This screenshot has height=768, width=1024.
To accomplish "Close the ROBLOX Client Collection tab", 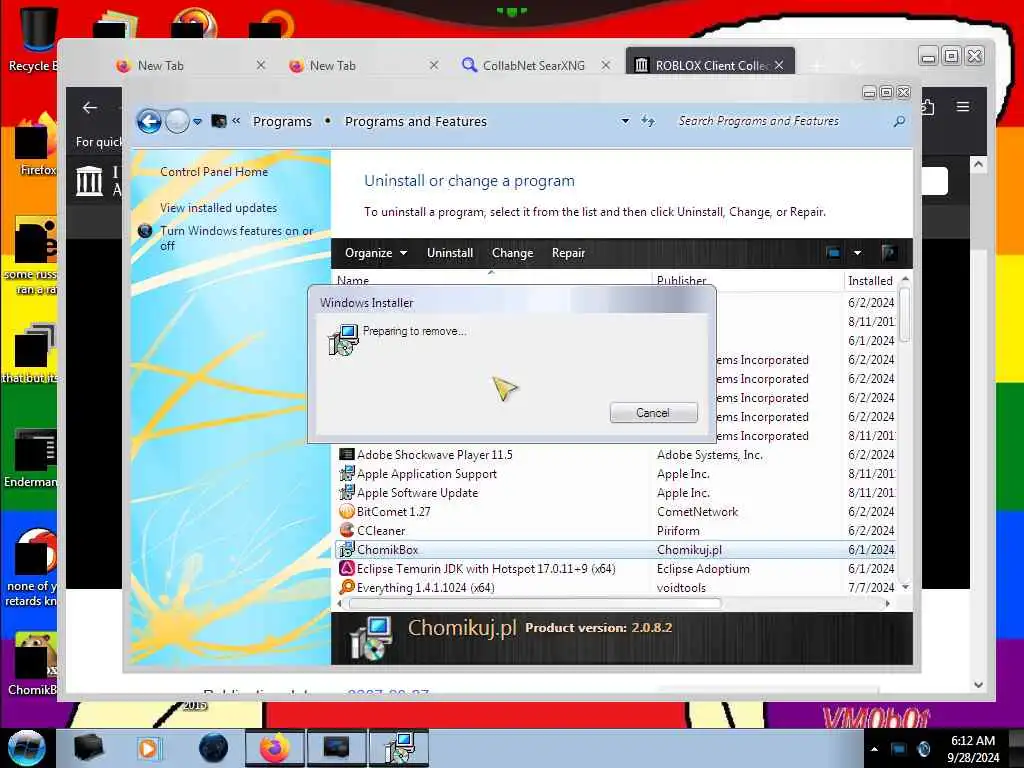I will (x=779, y=65).
